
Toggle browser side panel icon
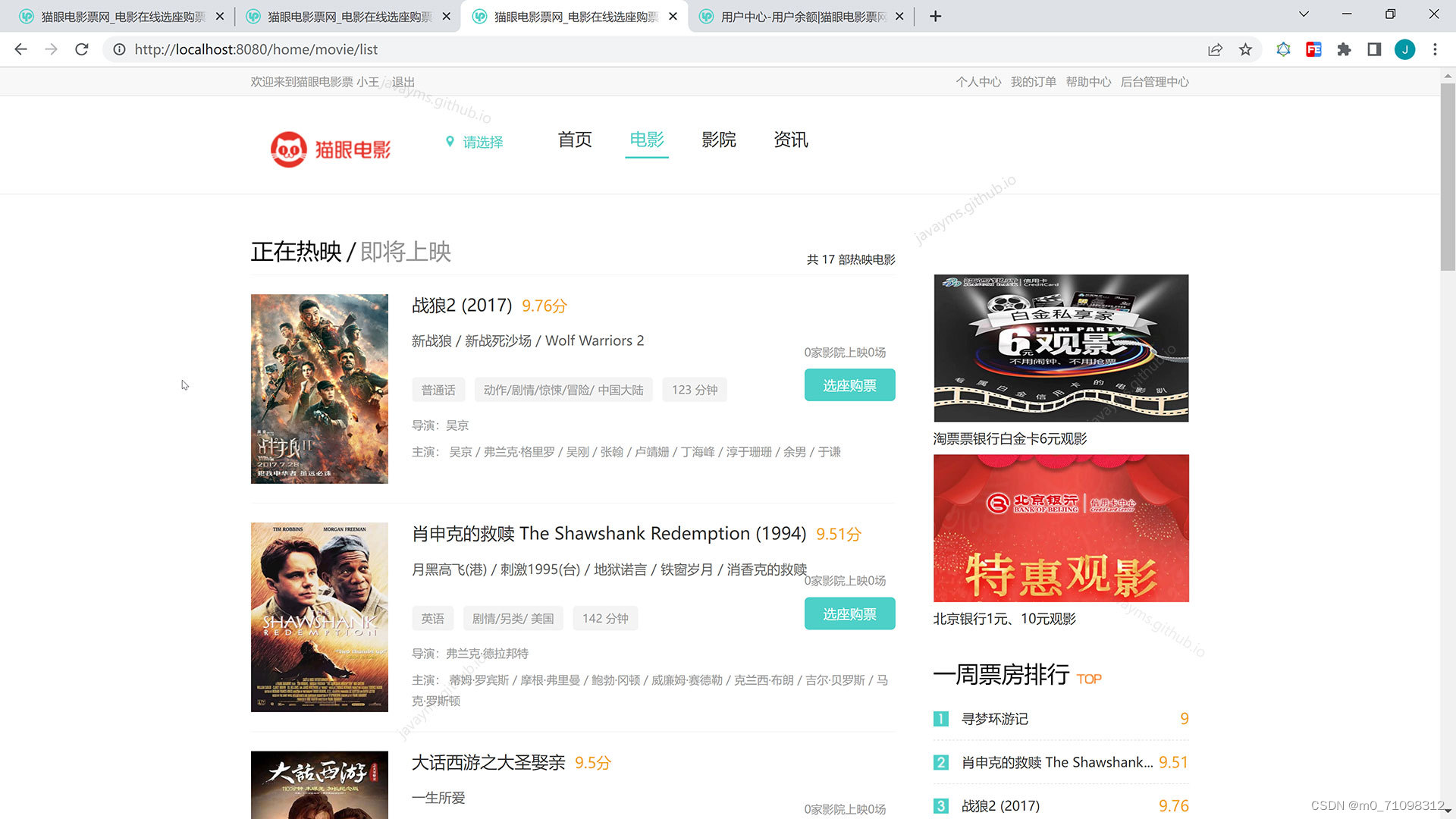(1374, 49)
